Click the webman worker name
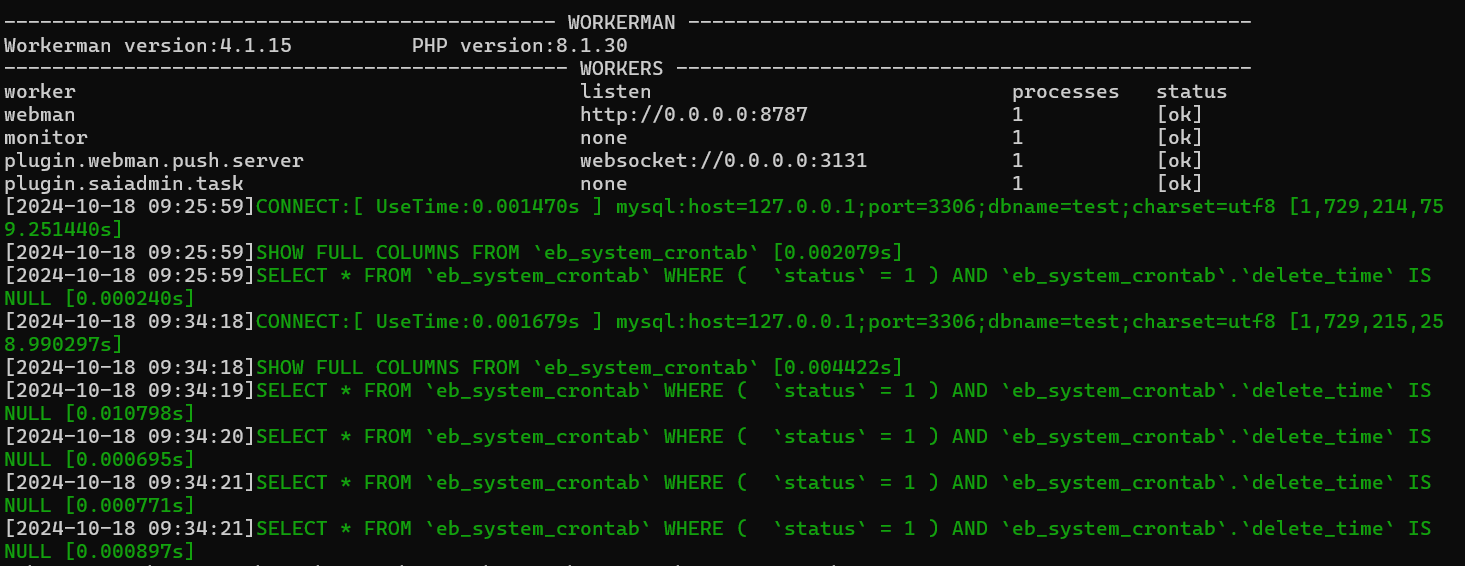1465x566 pixels. coord(40,114)
